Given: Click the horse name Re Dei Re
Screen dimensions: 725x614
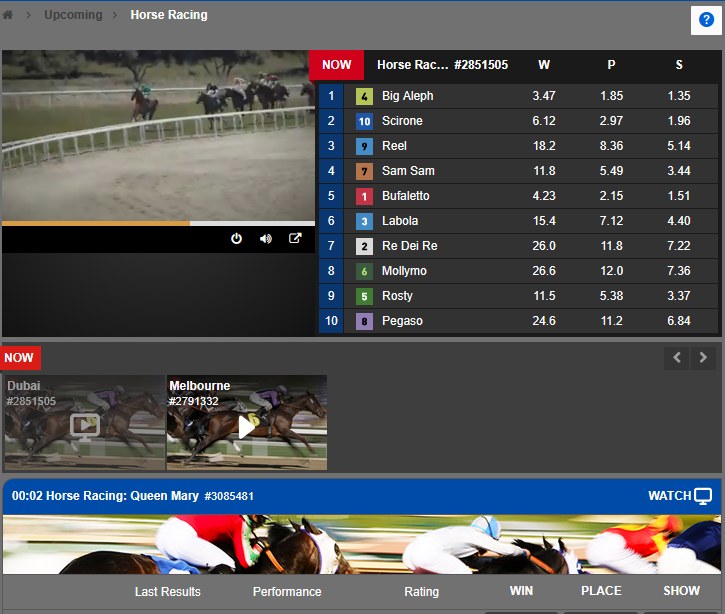Looking at the screenshot, I should 409,246.
